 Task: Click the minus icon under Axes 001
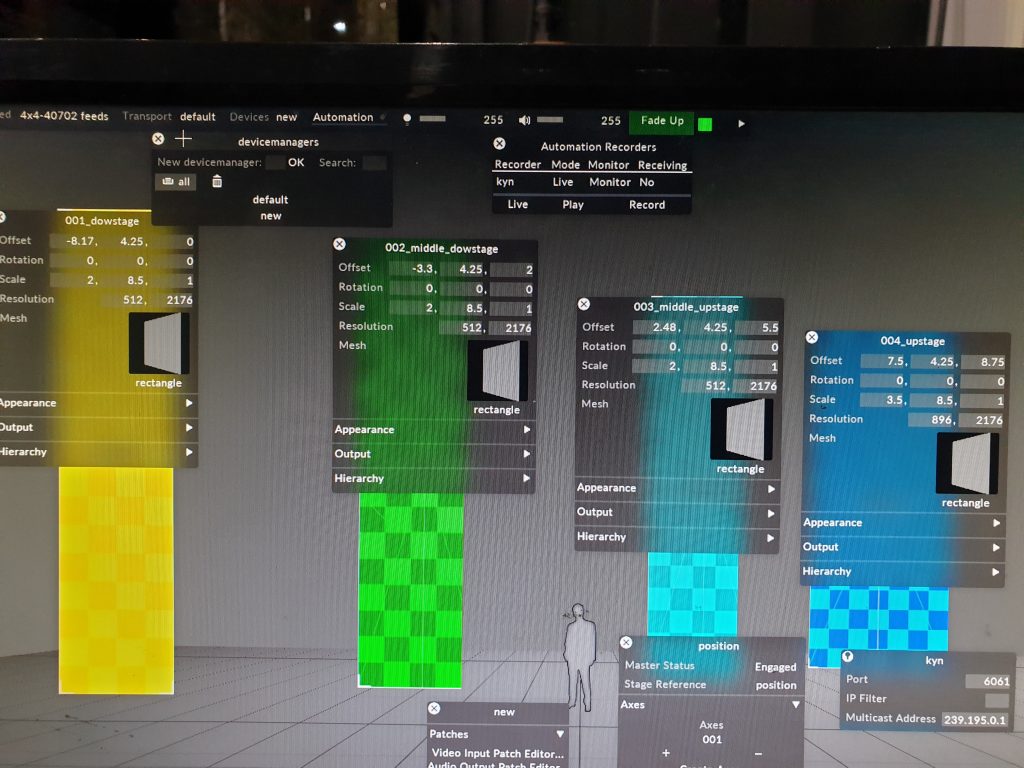(757, 753)
